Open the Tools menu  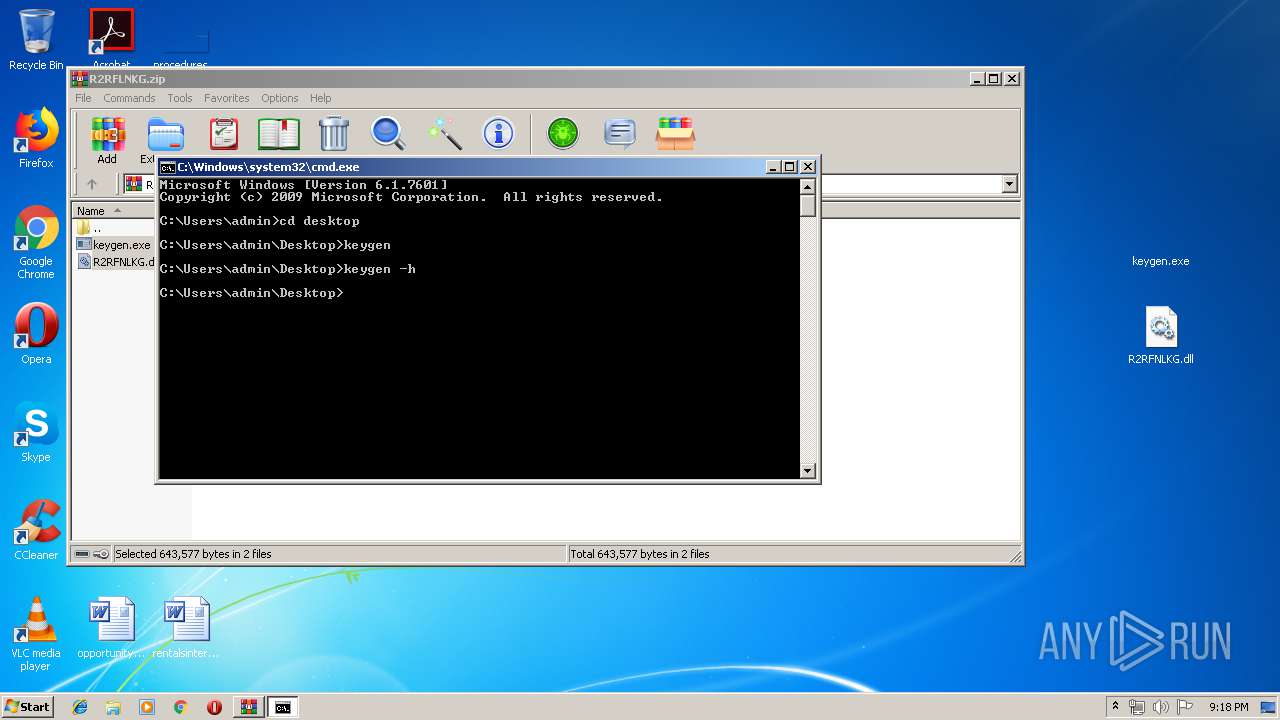[180, 98]
